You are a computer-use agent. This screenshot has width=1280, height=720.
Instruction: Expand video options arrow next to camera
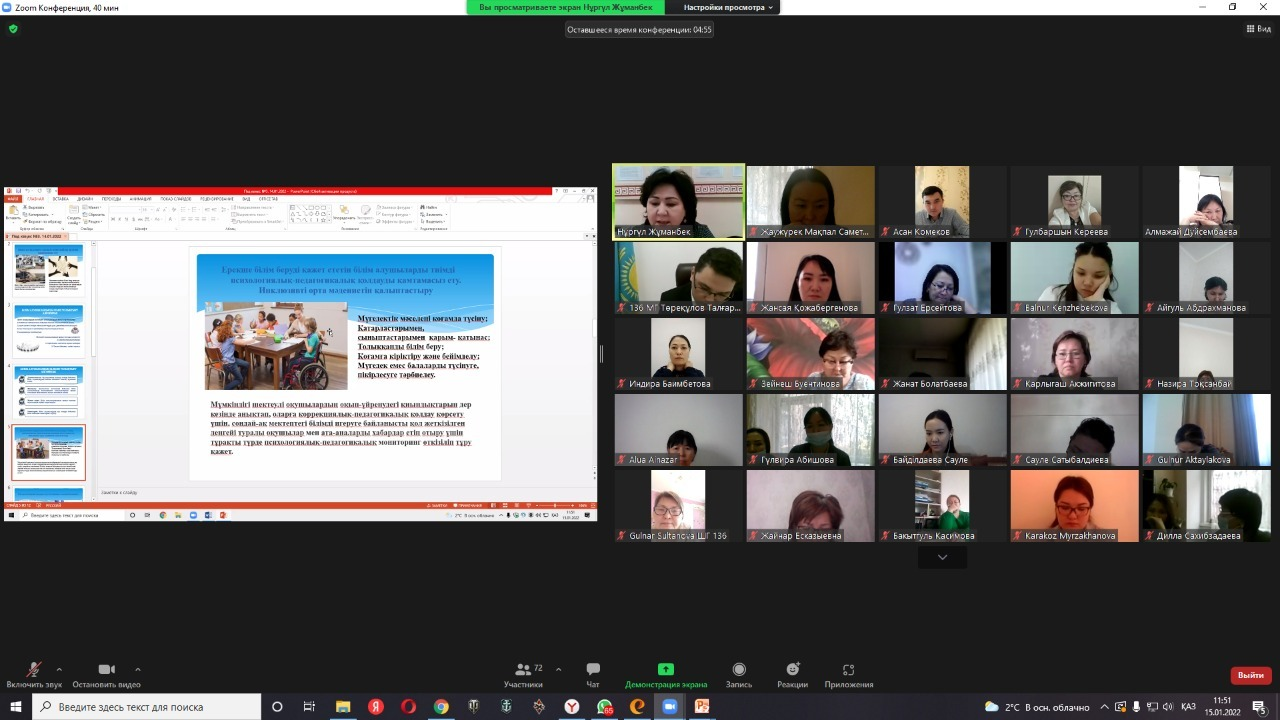coord(137,669)
